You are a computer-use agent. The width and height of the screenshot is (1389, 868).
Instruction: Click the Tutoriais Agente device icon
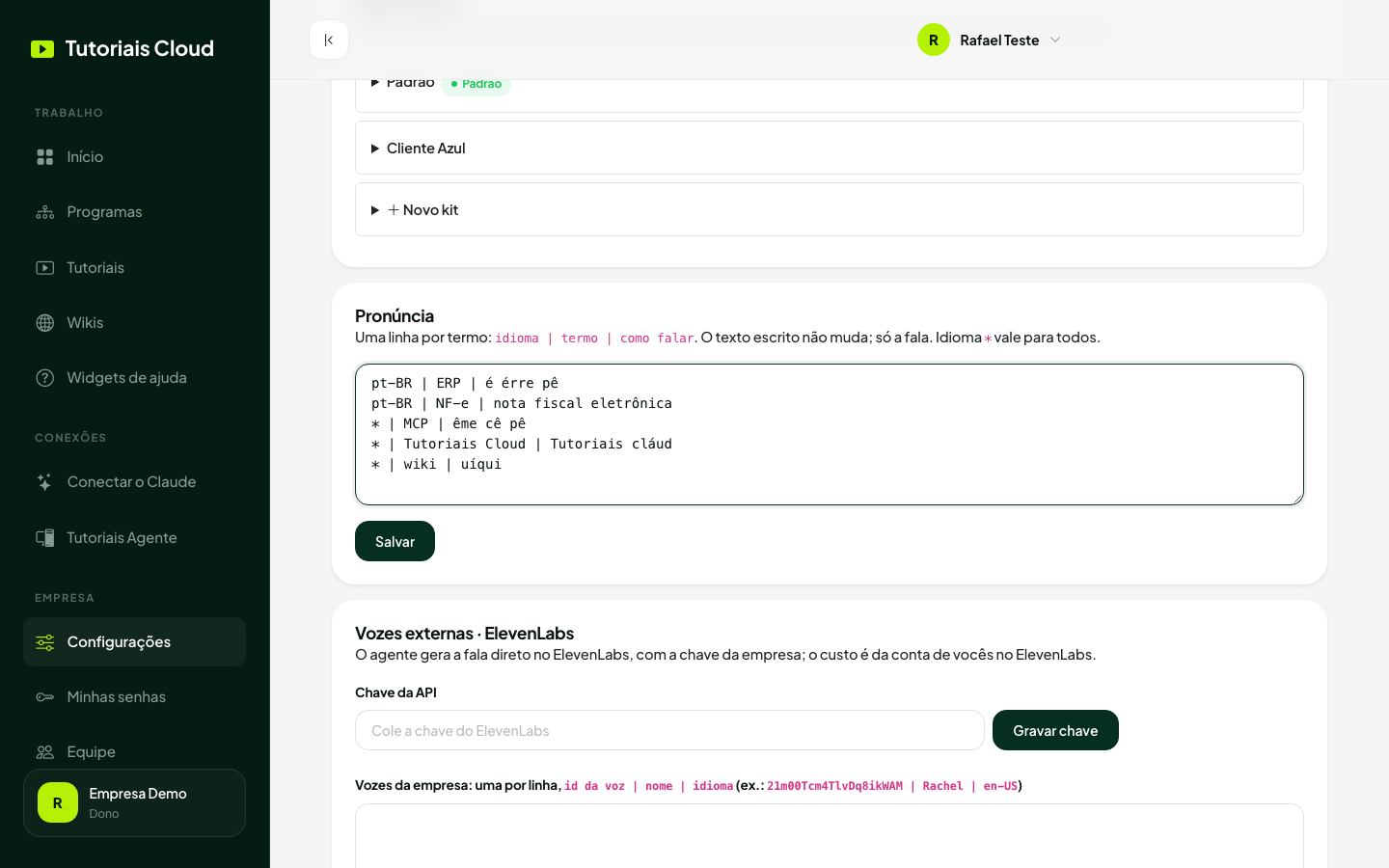[45, 537]
